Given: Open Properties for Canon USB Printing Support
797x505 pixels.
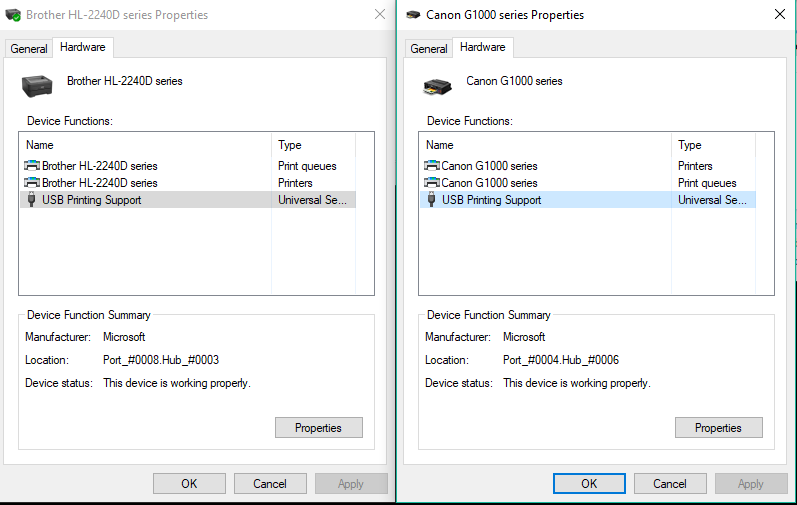Looking at the screenshot, I should point(718,428).
